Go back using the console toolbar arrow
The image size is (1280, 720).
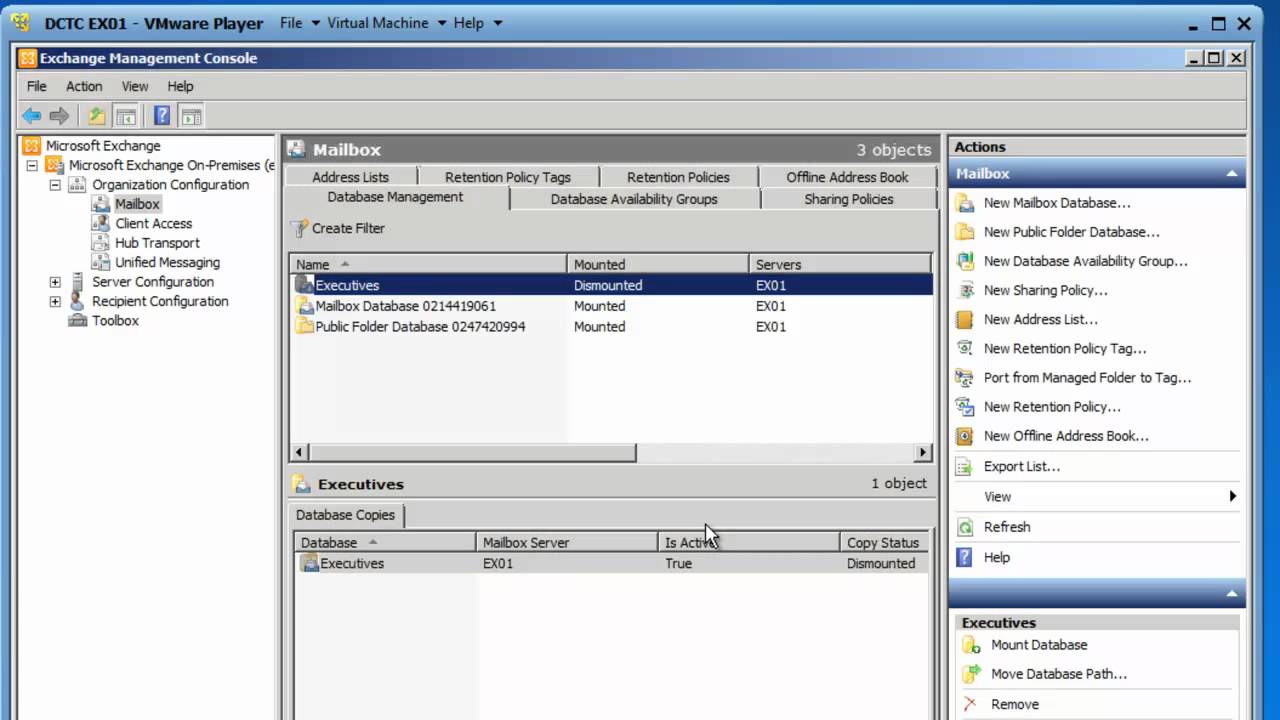(x=32, y=116)
